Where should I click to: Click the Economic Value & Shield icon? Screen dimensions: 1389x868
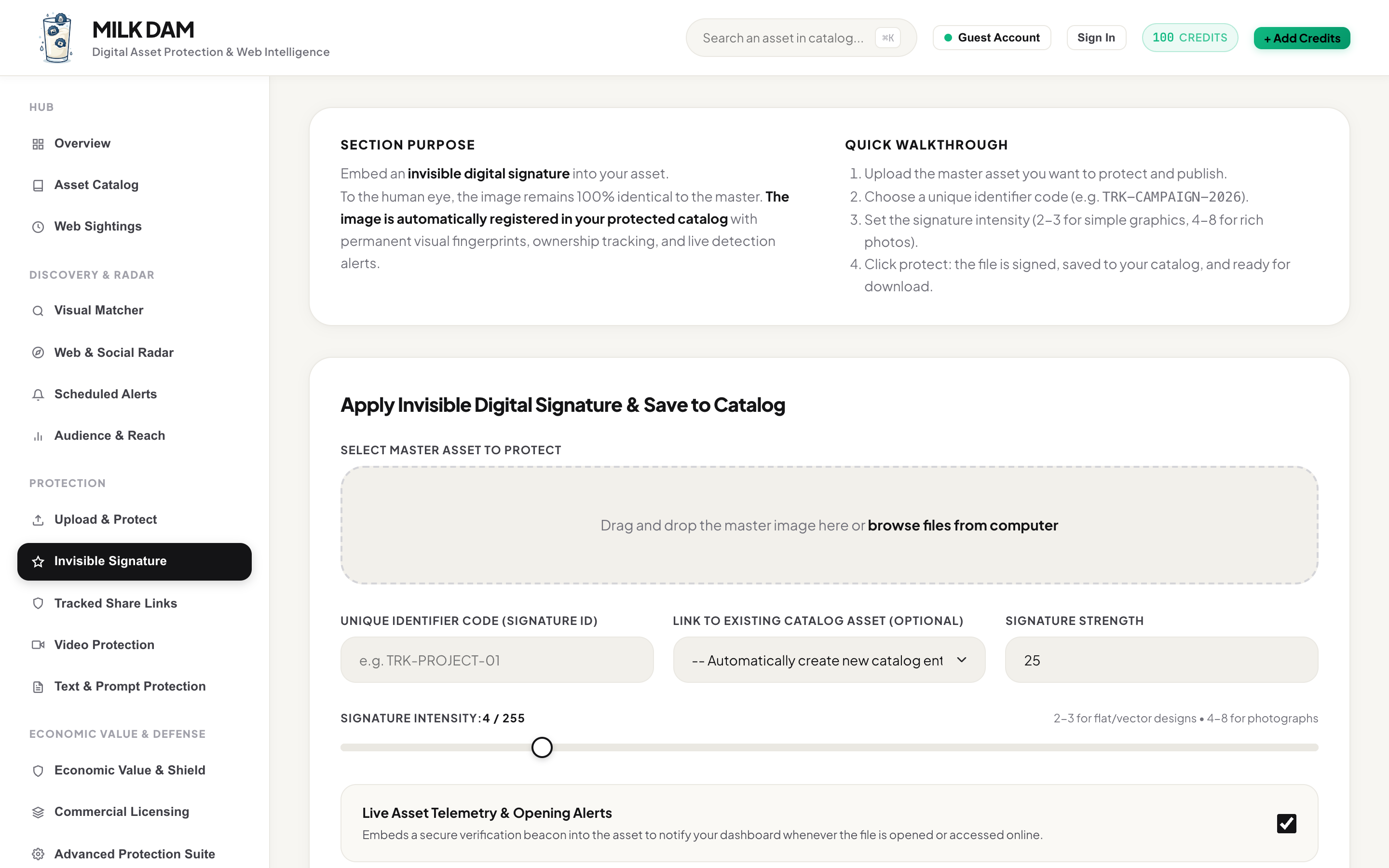coord(38,771)
